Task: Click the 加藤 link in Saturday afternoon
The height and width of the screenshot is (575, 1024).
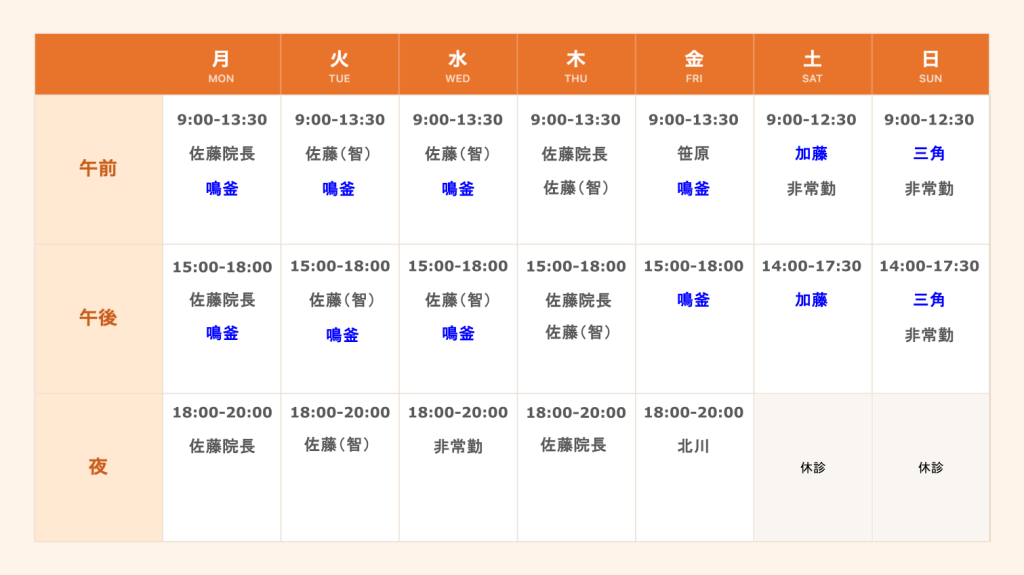Action: 811,300
